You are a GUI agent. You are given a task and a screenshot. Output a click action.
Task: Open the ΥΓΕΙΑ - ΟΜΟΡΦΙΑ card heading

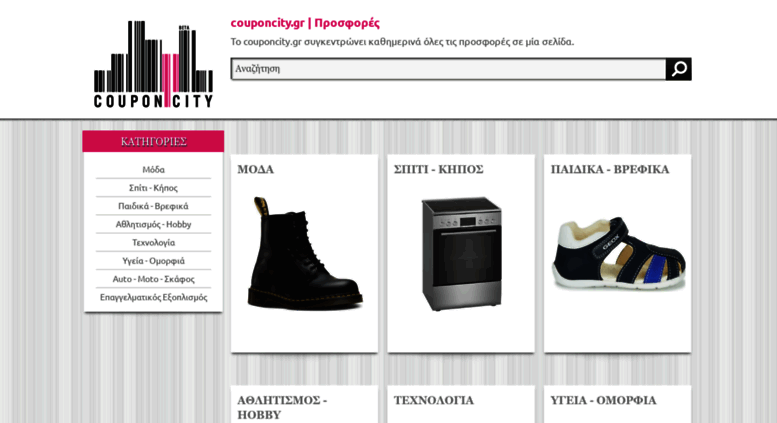(x=604, y=400)
